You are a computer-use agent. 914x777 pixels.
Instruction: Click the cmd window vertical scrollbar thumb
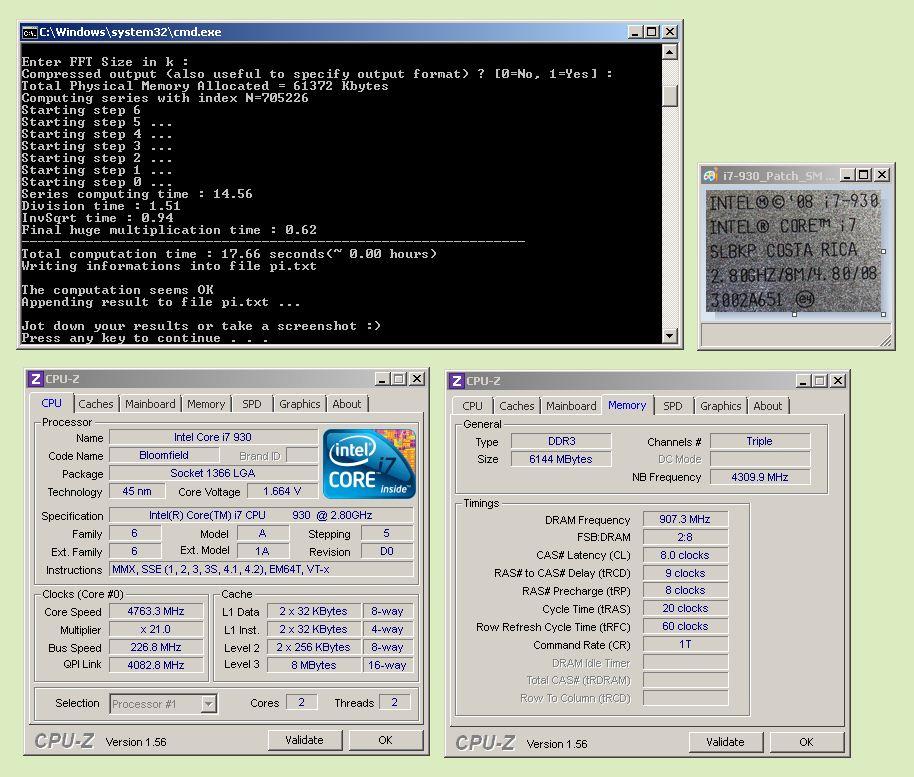(x=670, y=96)
